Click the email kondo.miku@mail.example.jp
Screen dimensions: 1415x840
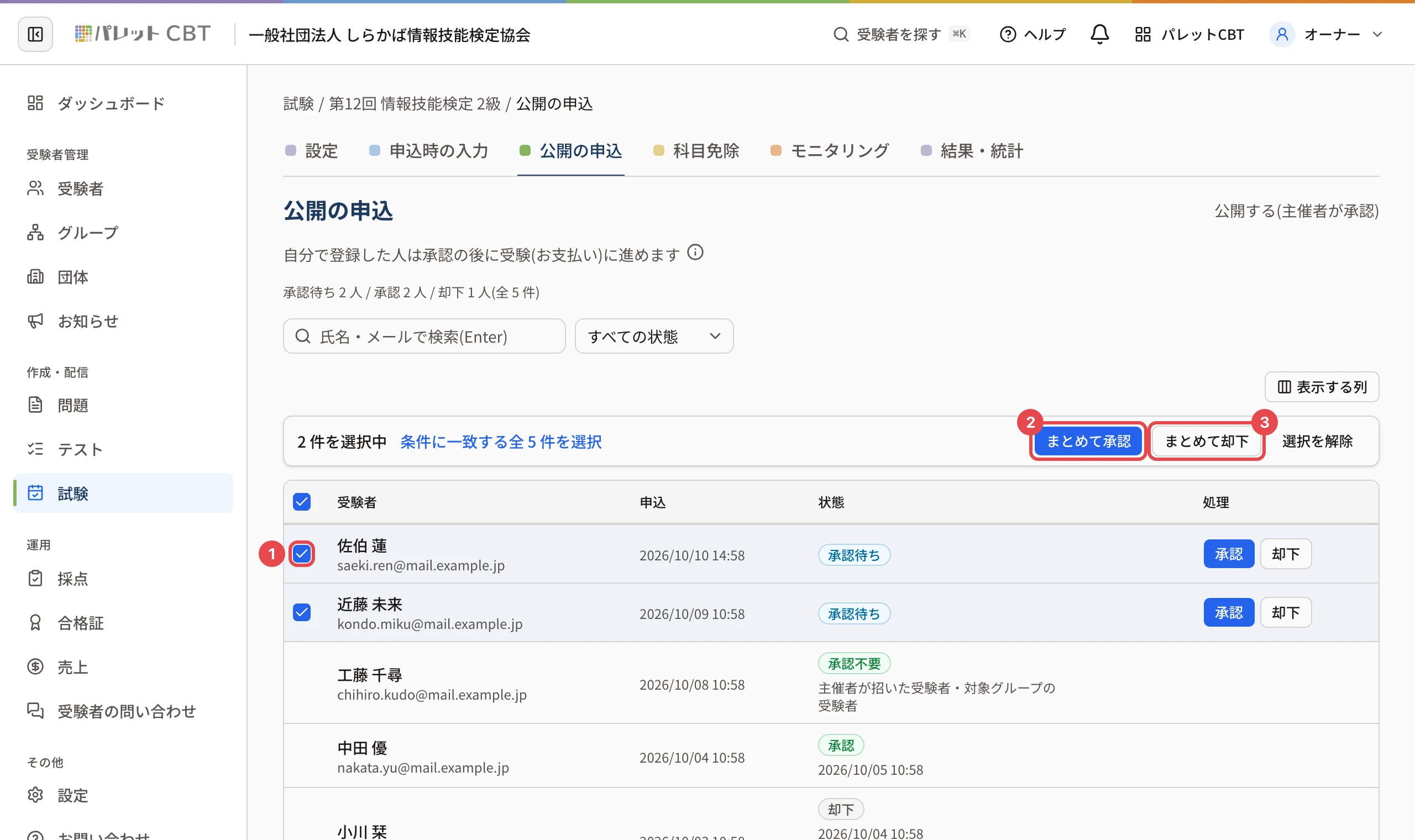430,624
